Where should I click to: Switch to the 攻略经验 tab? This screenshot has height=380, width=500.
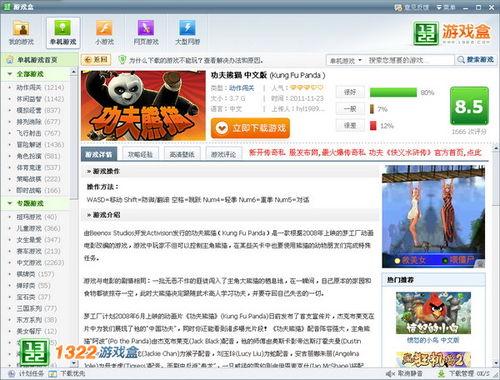click(140, 154)
